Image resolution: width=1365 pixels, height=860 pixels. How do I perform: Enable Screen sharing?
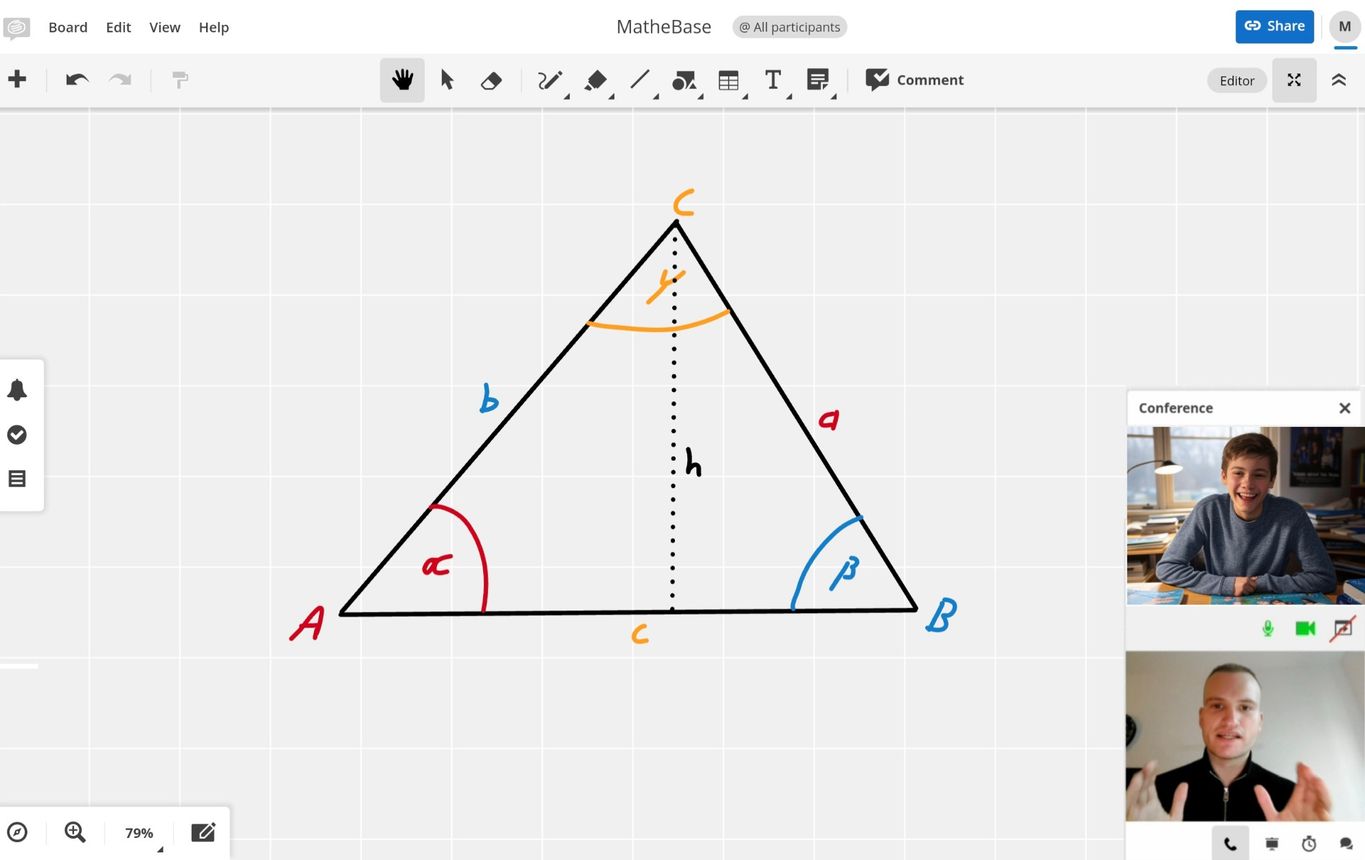[1343, 628]
